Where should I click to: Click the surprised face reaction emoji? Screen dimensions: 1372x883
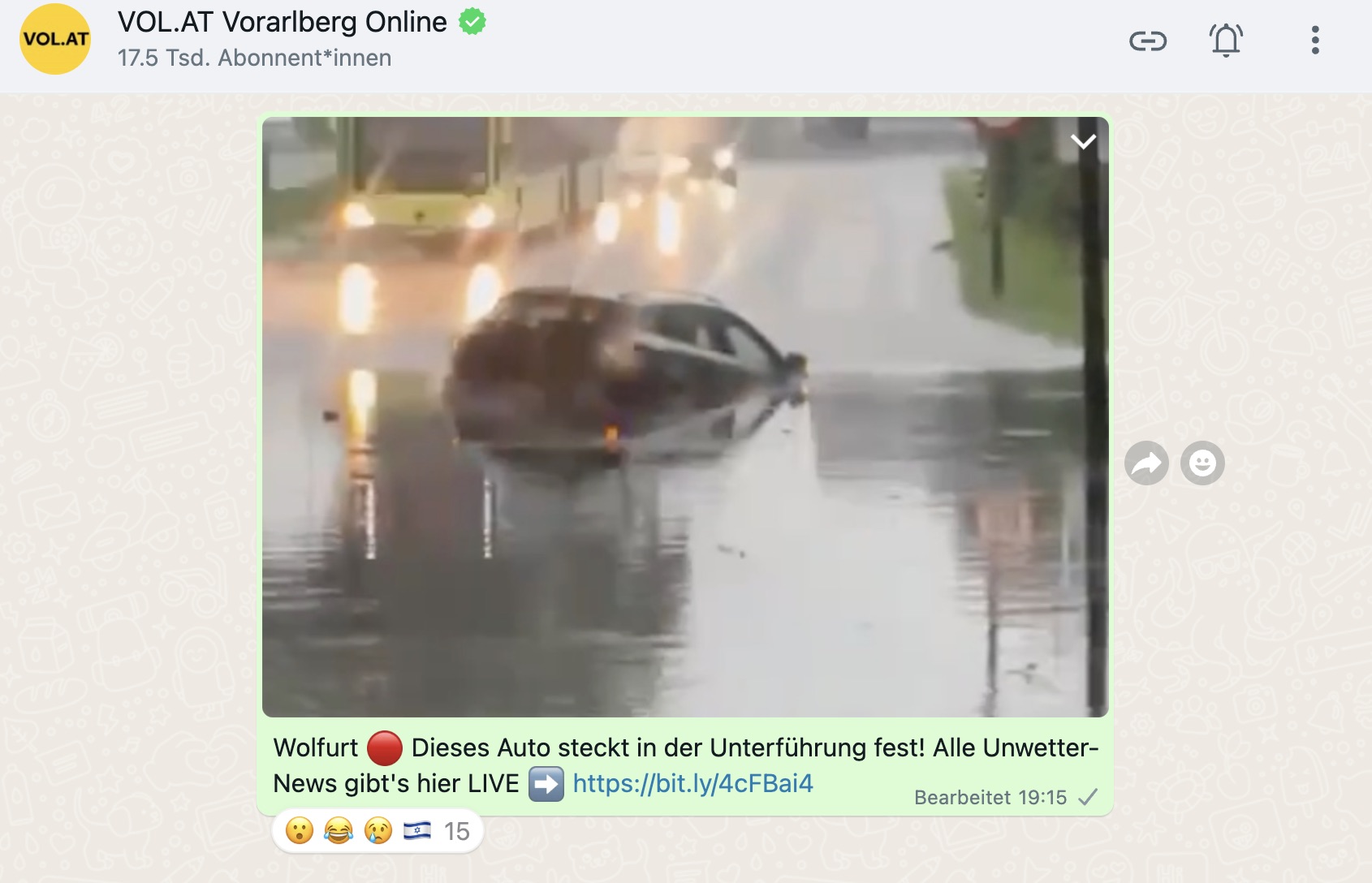pos(300,831)
